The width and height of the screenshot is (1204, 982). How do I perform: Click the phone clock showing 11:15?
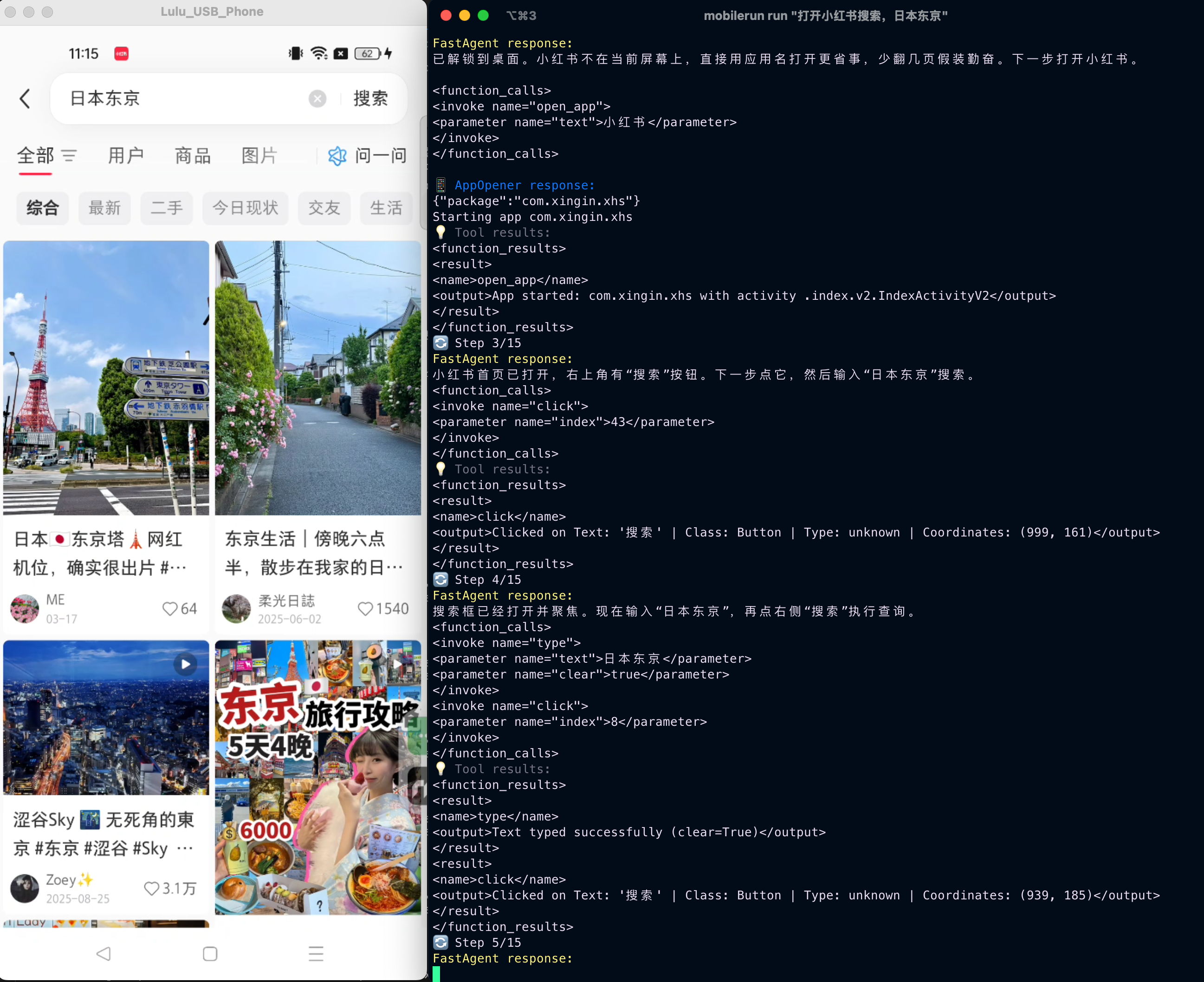point(84,54)
